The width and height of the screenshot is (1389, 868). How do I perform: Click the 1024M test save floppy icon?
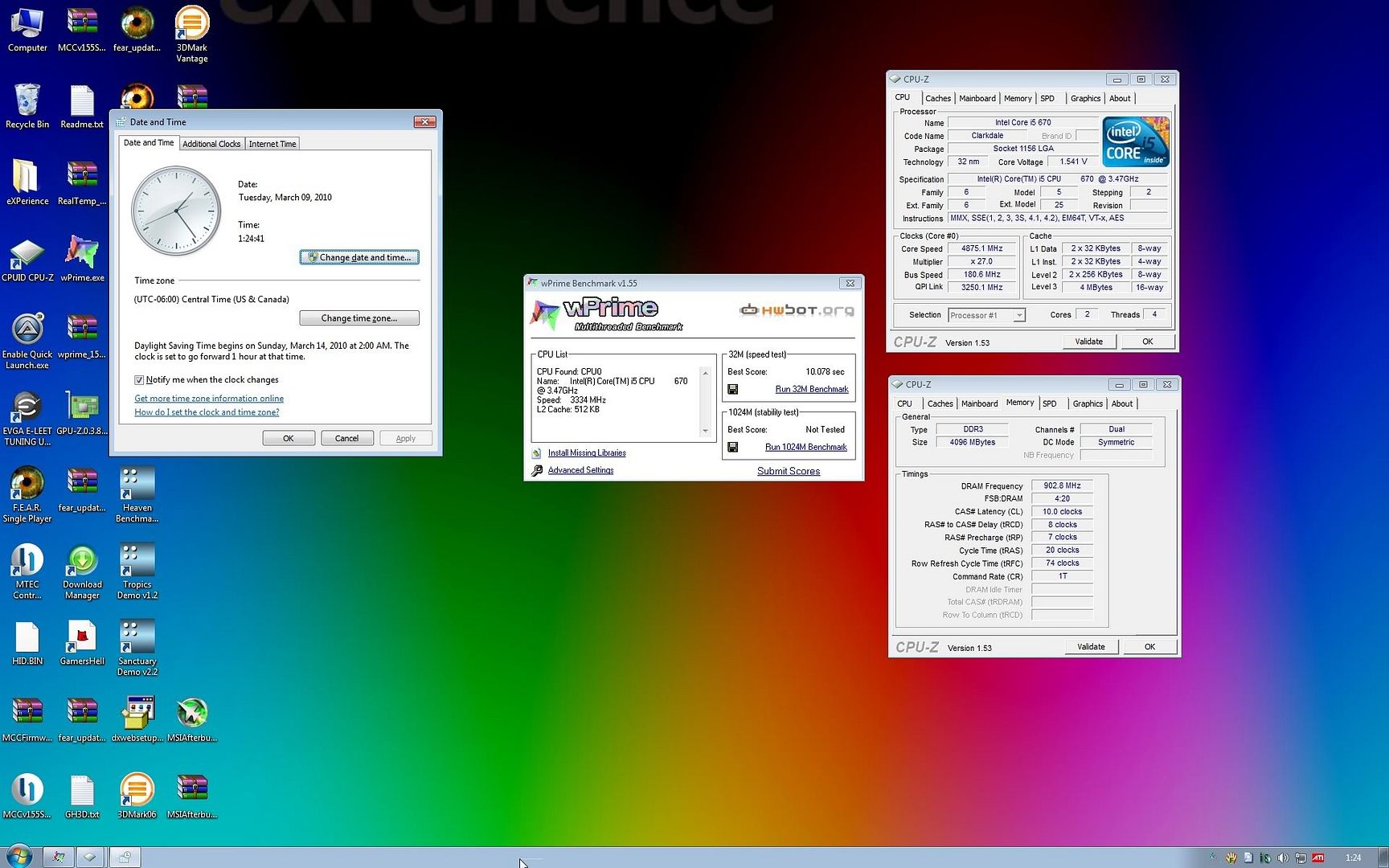pyautogui.click(x=732, y=447)
